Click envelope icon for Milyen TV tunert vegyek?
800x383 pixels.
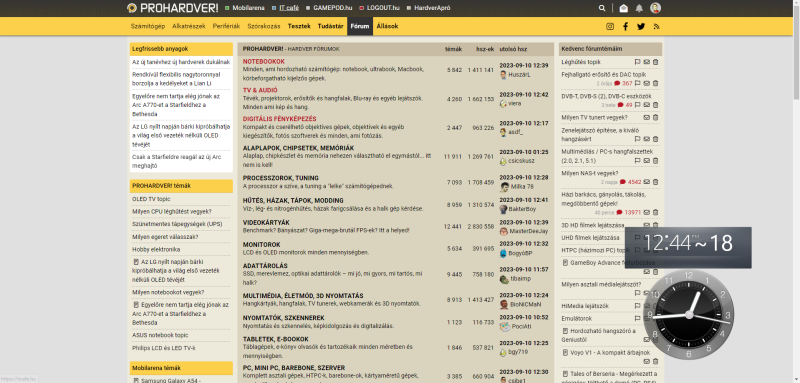tap(647, 118)
